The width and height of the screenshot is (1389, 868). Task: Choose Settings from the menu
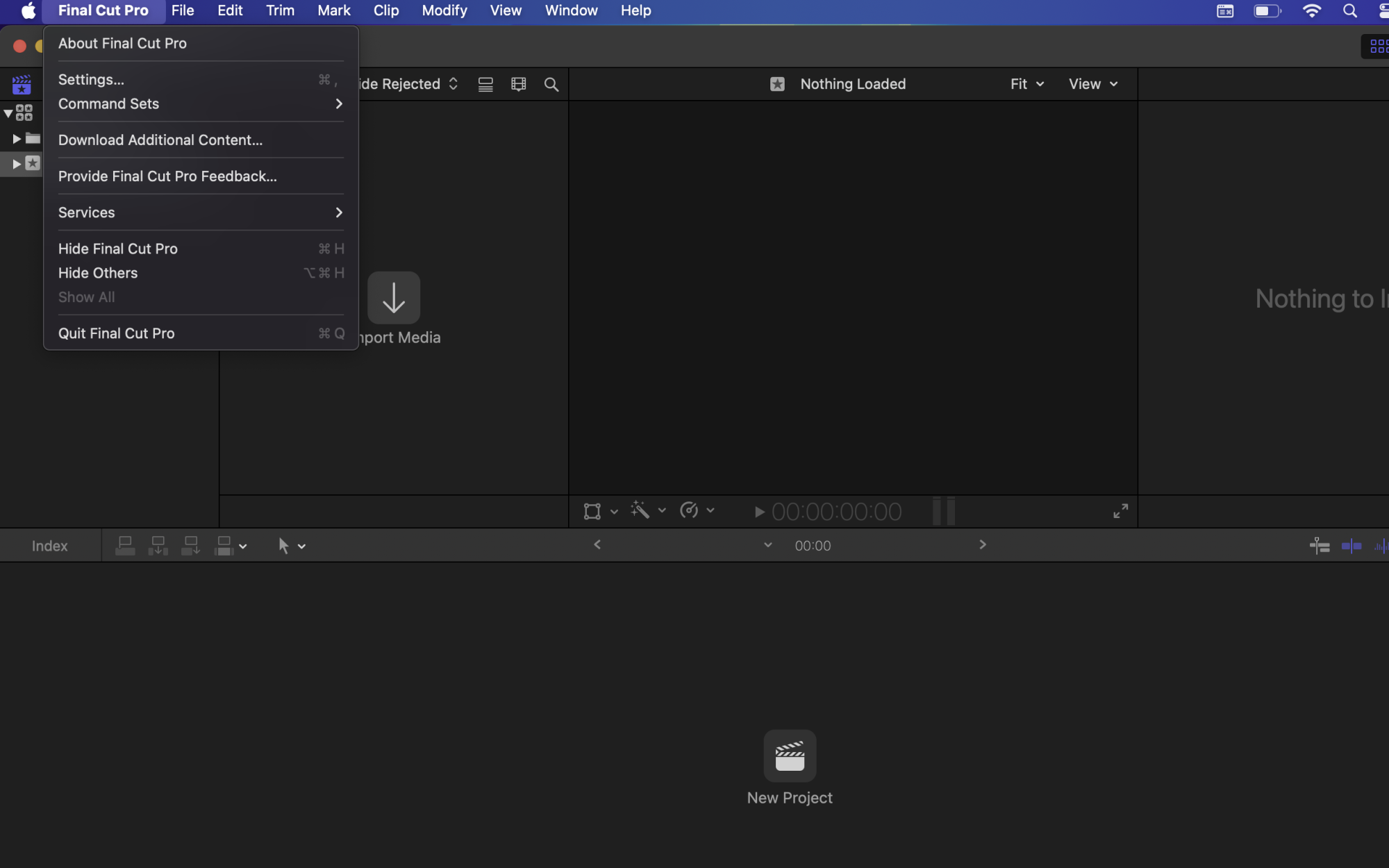[91, 79]
